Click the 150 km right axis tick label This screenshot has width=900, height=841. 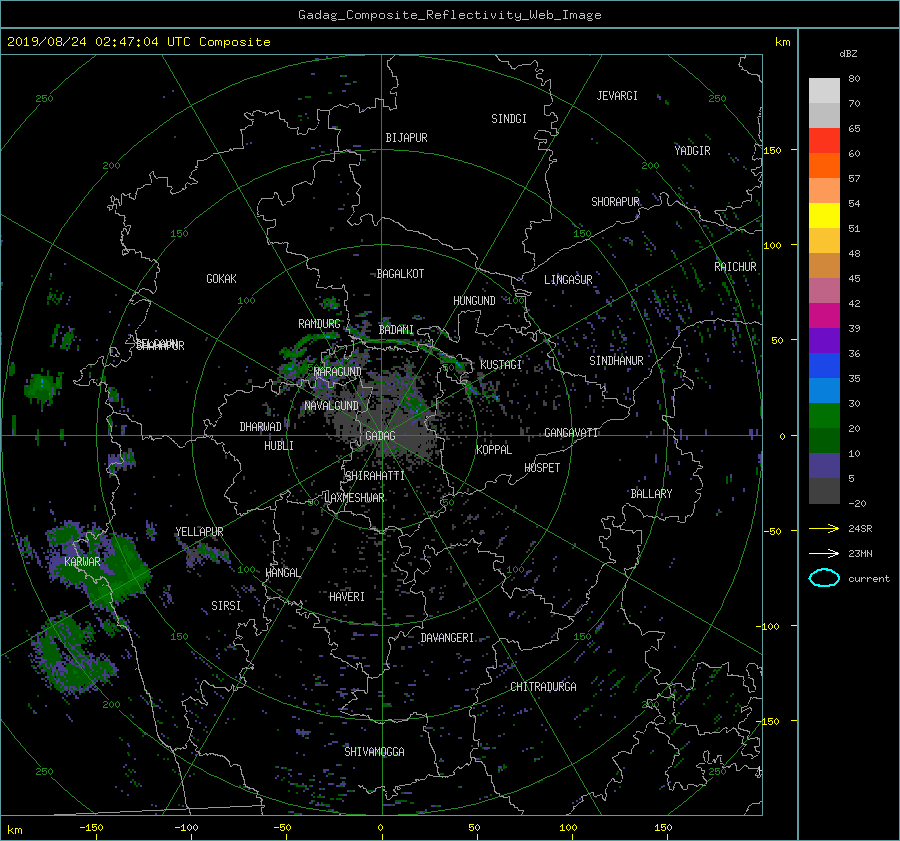[x=773, y=150]
